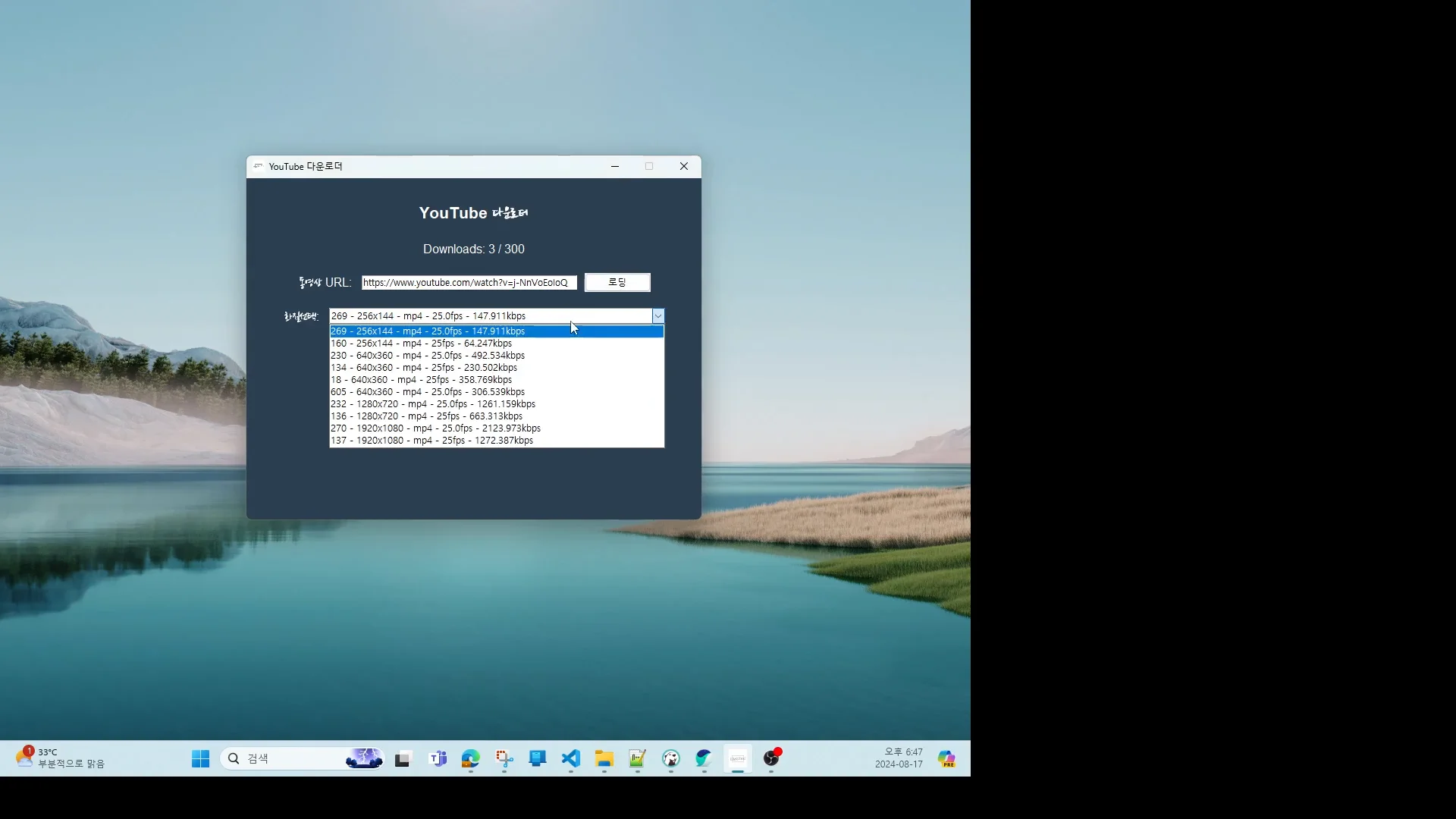The image size is (1456, 819).
Task: Open Snipping Tool in the taskbar
Action: (x=504, y=758)
